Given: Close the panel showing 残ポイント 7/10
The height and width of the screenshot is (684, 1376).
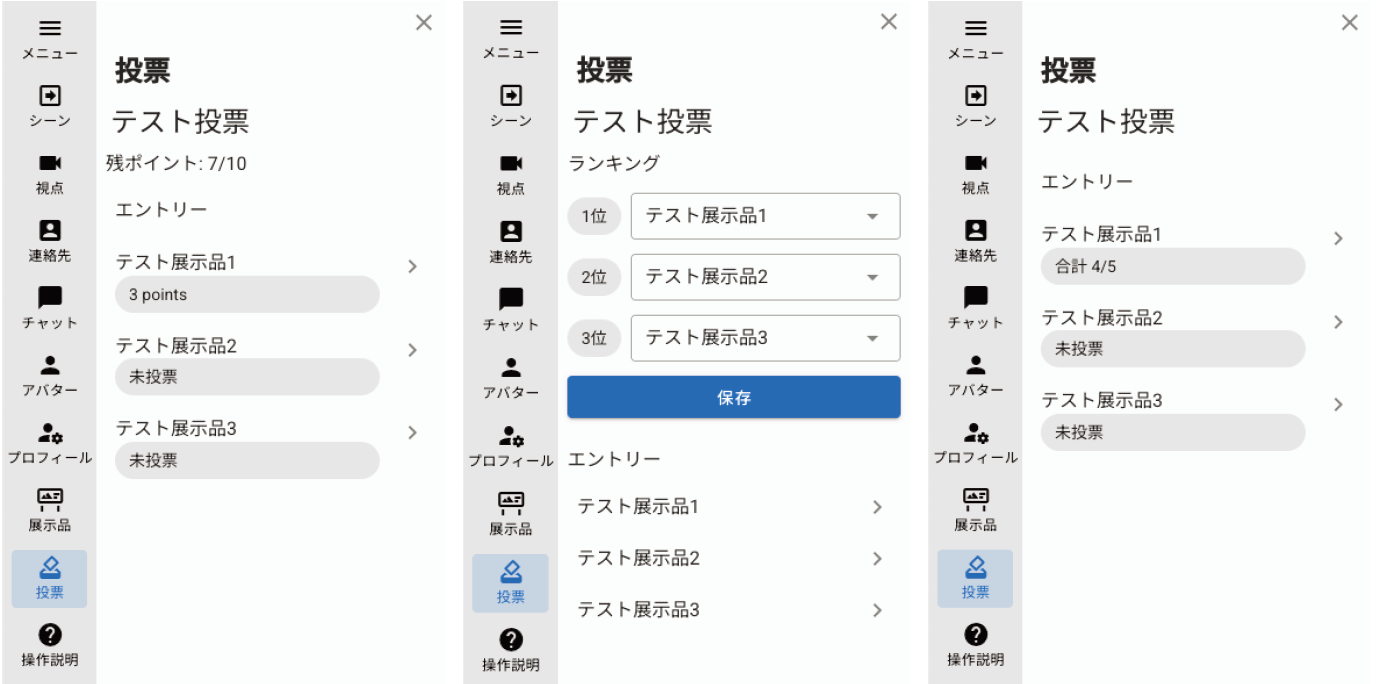Looking at the screenshot, I should pyautogui.click(x=424, y=23).
